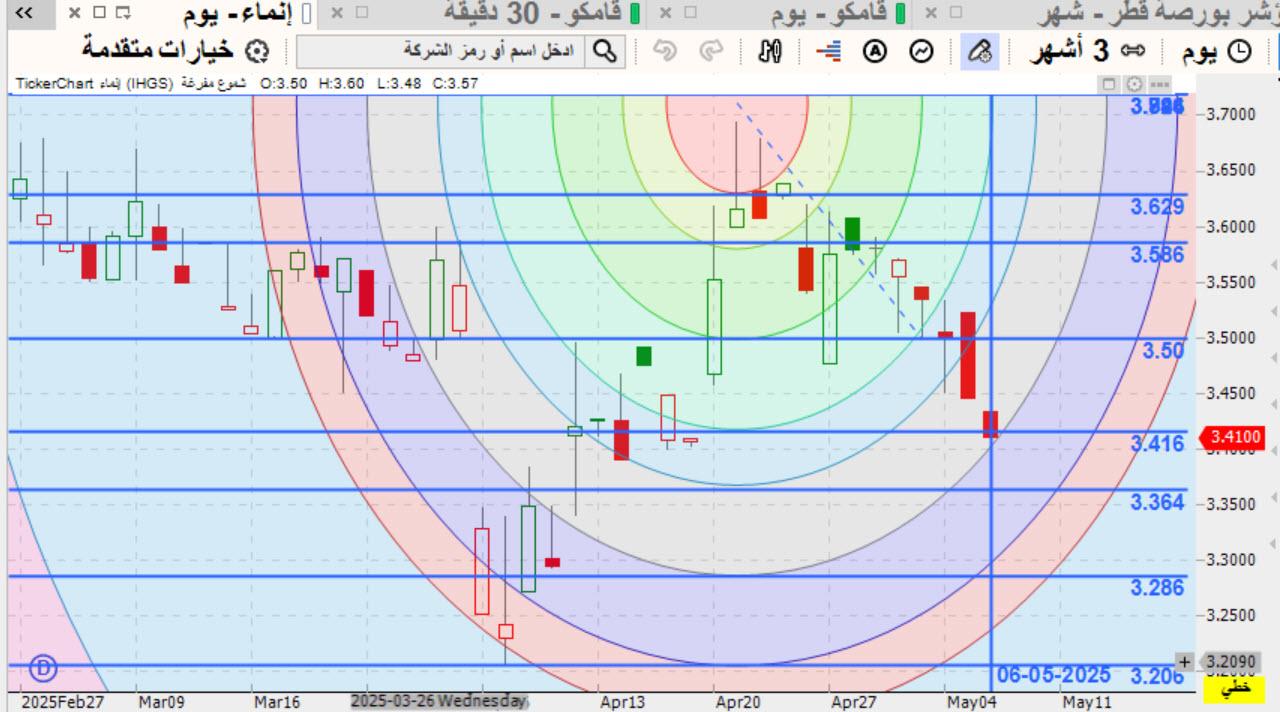
Task: Click the 2025-03-26 Wednesday date label
Action: [x=438, y=701]
